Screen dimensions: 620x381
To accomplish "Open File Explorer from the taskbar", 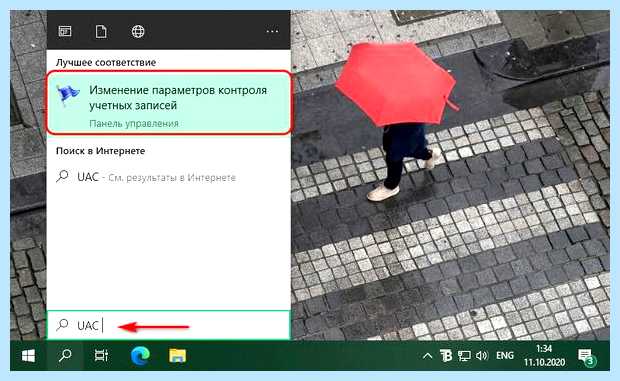I will (x=178, y=356).
